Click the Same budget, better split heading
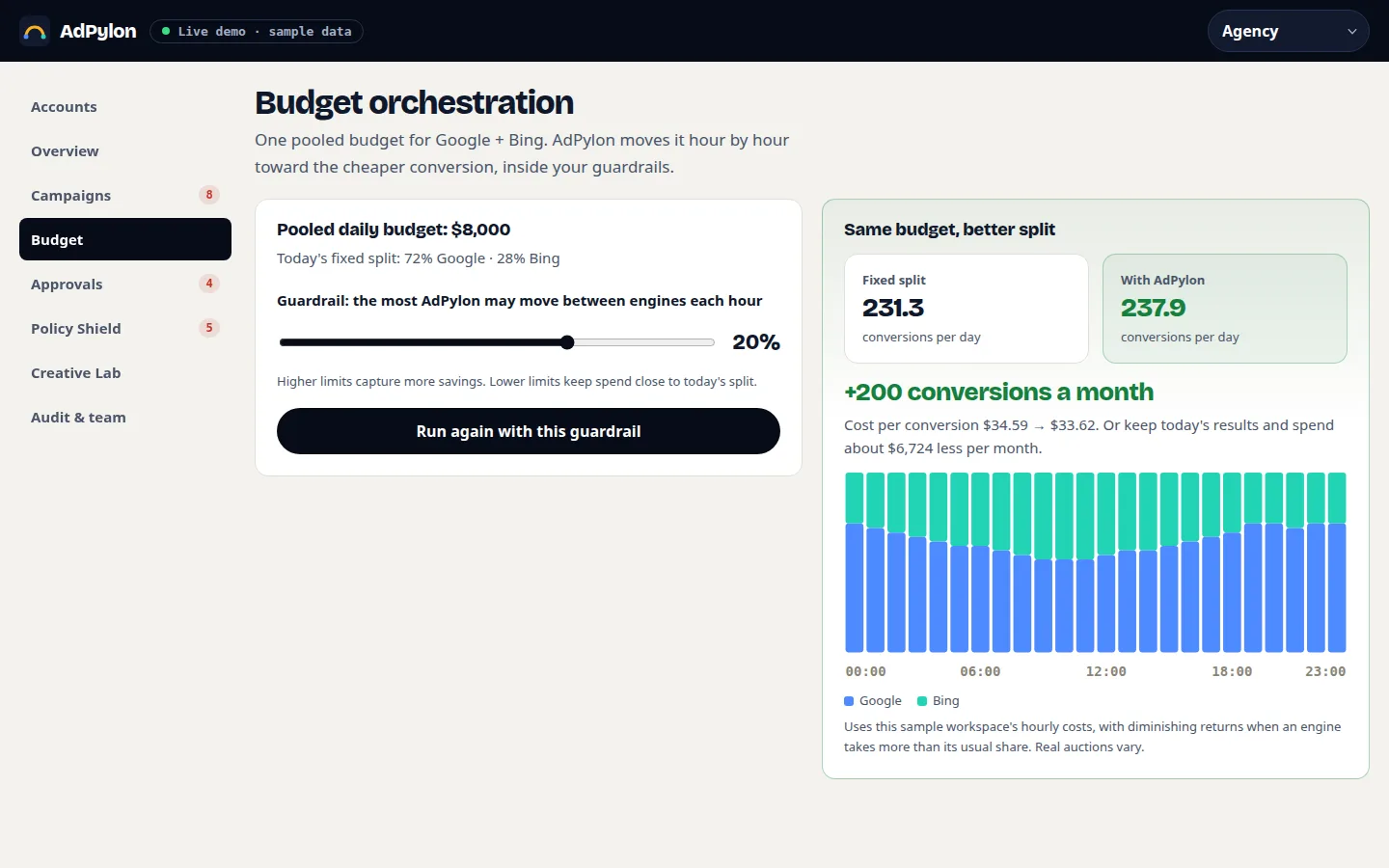Screen dimensions: 1389x868 point(949,230)
